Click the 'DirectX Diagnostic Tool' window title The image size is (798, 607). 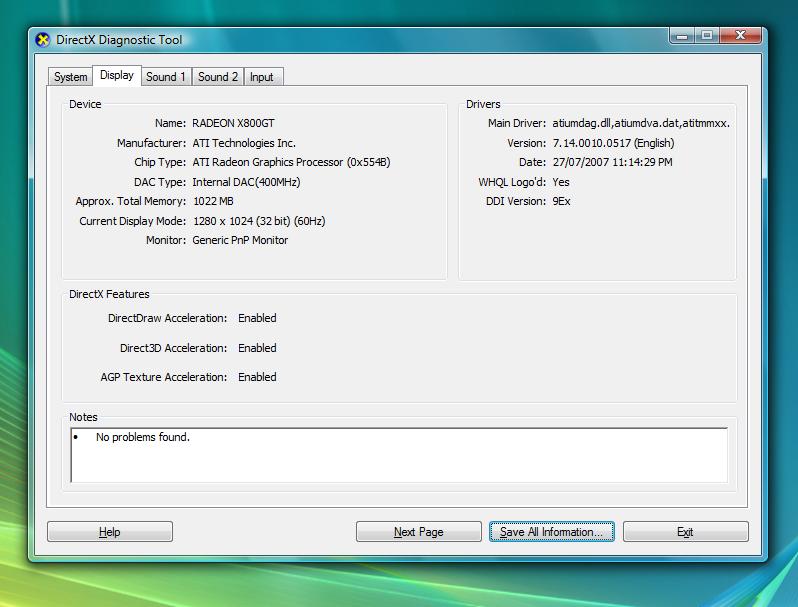119,40
